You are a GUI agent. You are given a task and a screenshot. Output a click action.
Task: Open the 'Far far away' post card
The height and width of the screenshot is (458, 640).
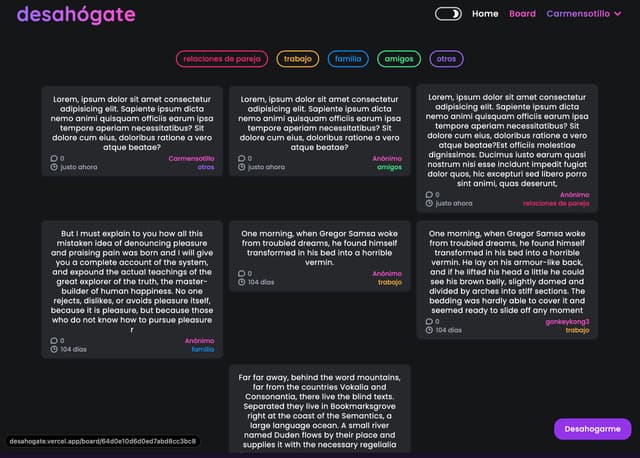point(319,409)
